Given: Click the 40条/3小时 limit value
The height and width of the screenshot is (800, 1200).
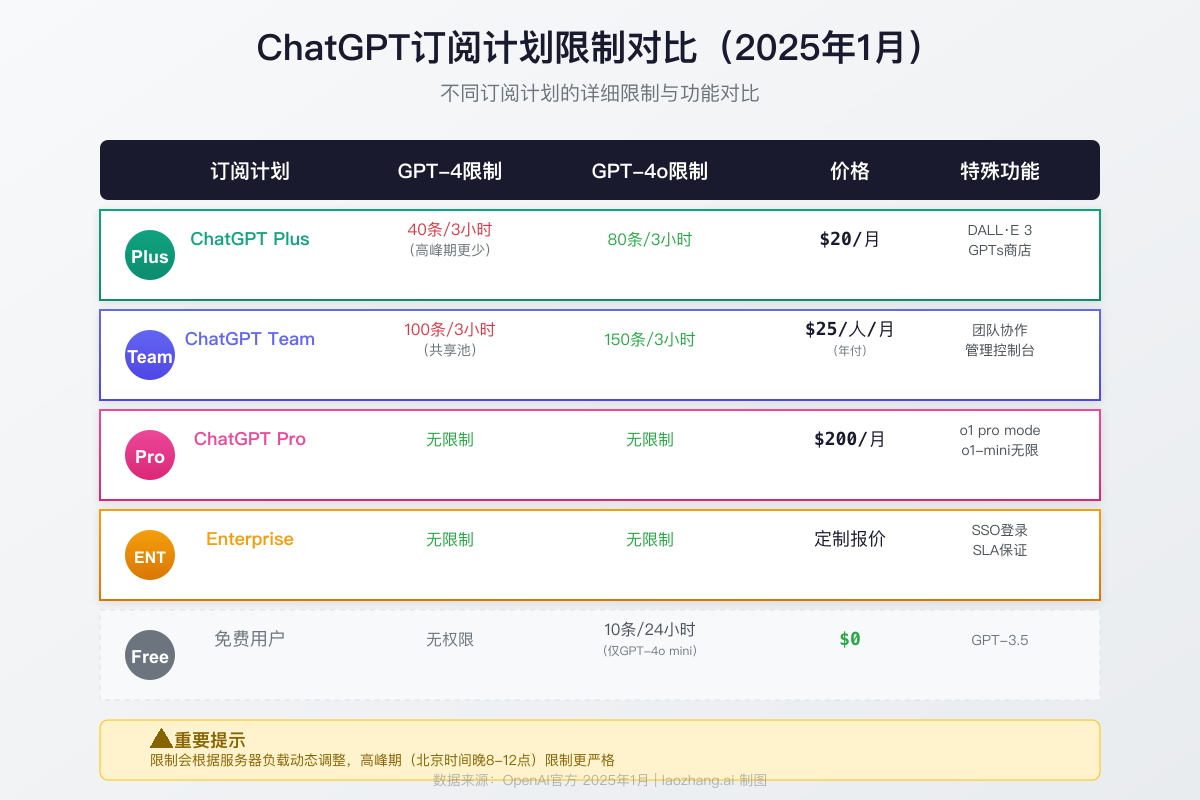Looking at the screenshot, I should click(x=450, y=230).
